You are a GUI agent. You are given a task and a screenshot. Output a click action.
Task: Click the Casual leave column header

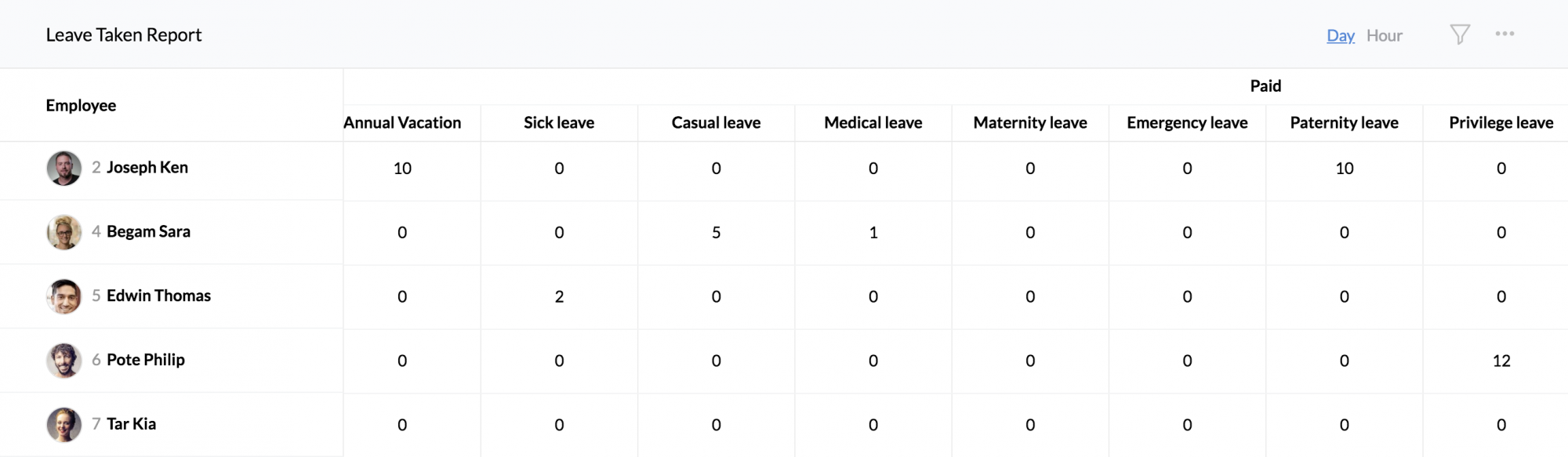pyautogui.click(x=716, y=122)
